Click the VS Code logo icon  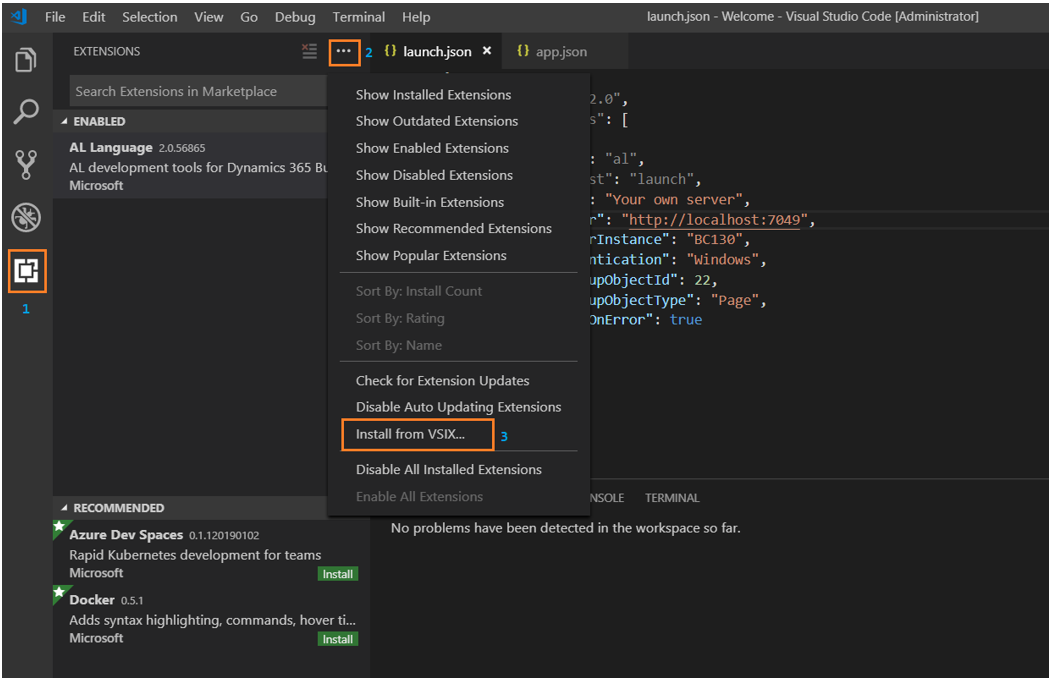coord(19,16)
